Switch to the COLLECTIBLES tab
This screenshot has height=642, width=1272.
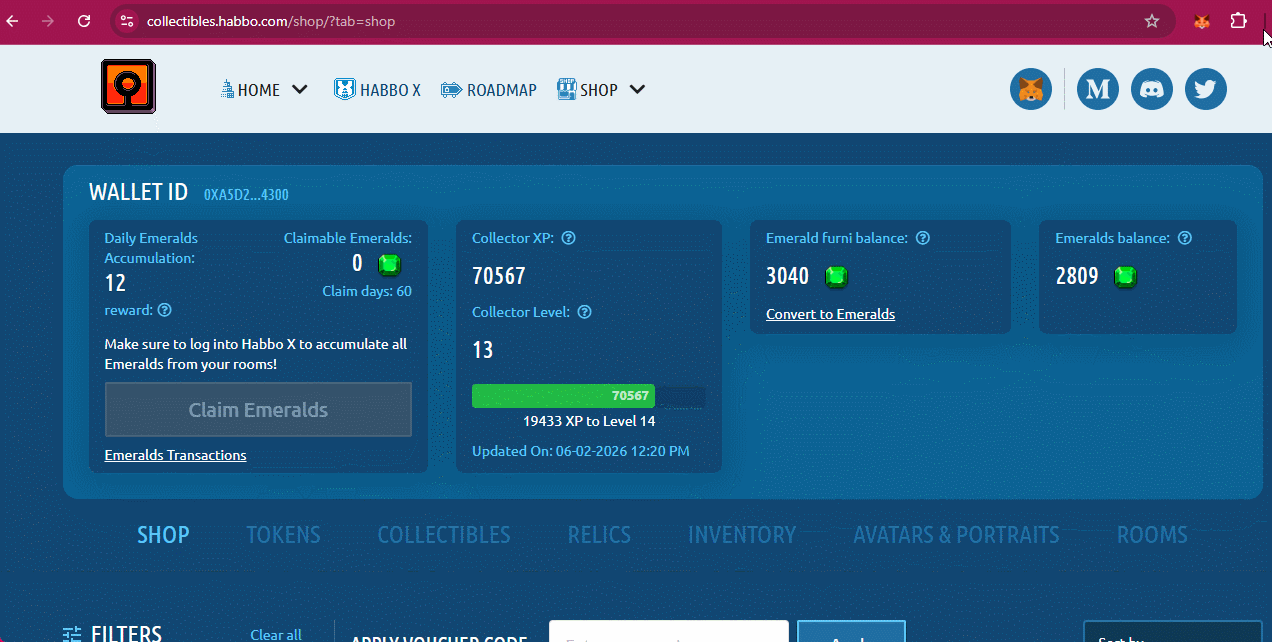coord(444,535)
